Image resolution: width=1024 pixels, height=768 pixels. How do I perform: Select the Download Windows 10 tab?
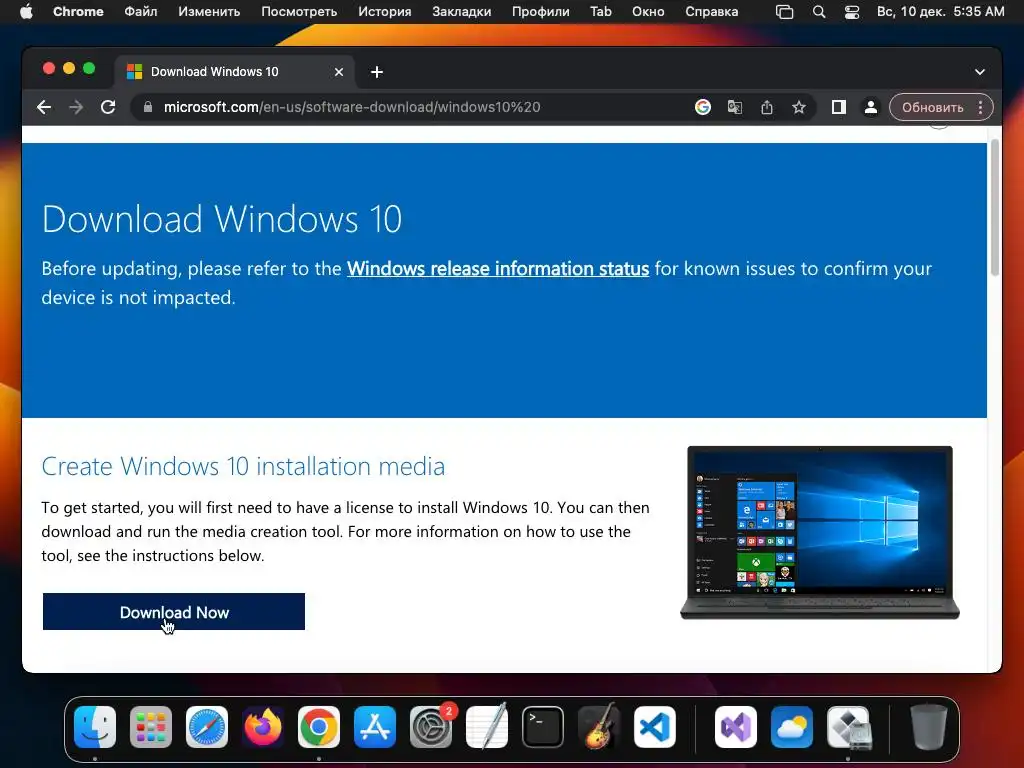click(x=235, y=72)
